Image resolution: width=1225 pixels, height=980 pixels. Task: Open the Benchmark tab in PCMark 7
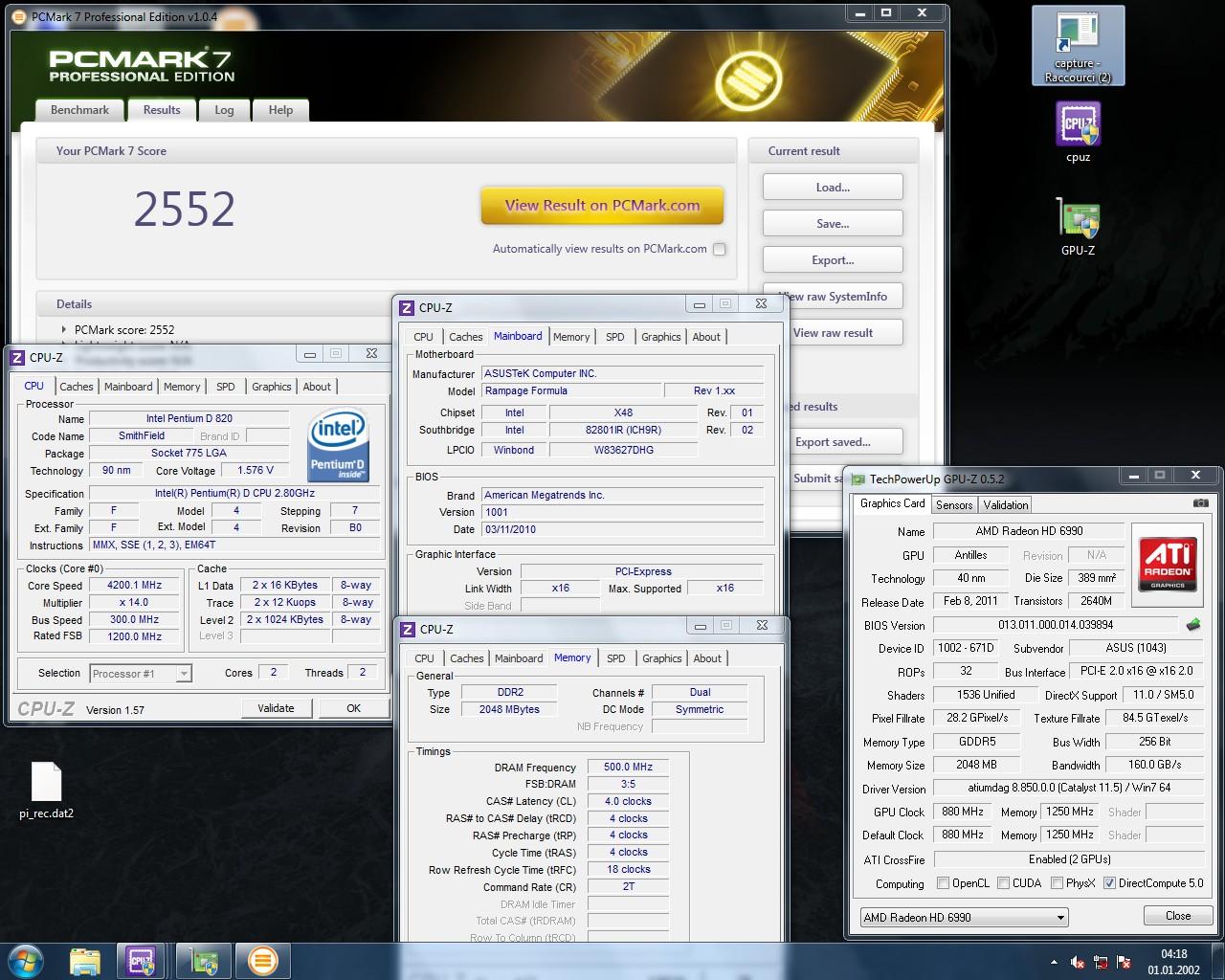[x=79, y=110]
